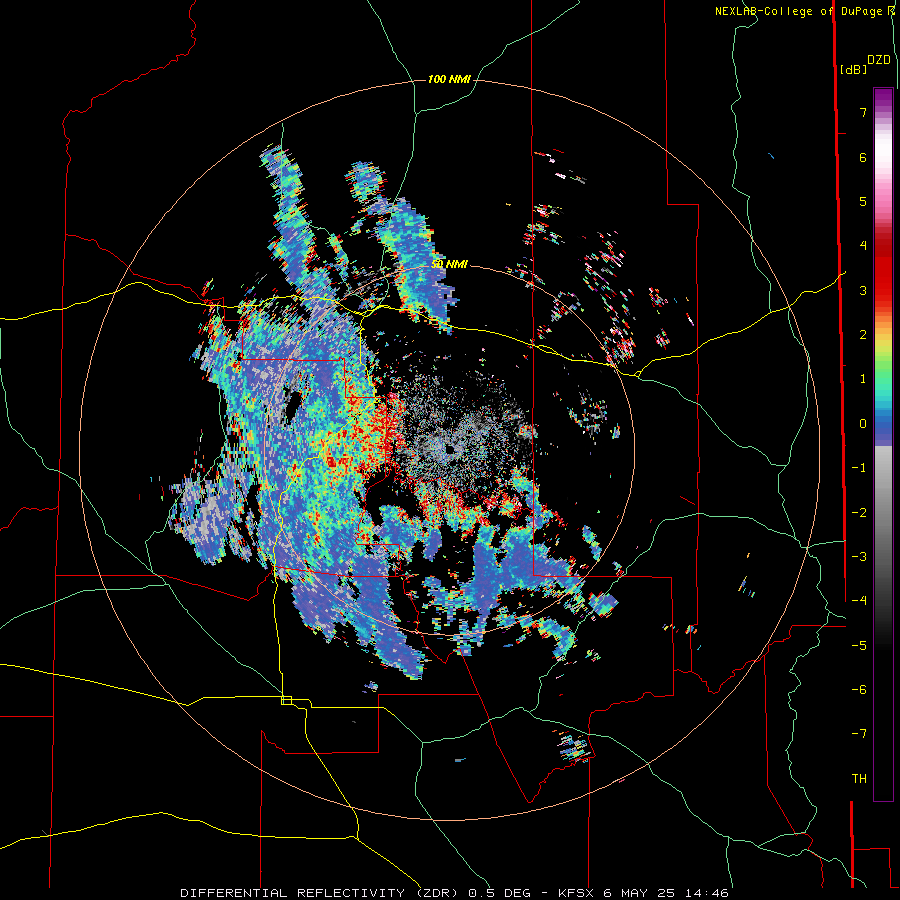This screenshot has width=900, height=900.
Task: Click the 100 NMI range ring label
Action: (x=449, y=79)
